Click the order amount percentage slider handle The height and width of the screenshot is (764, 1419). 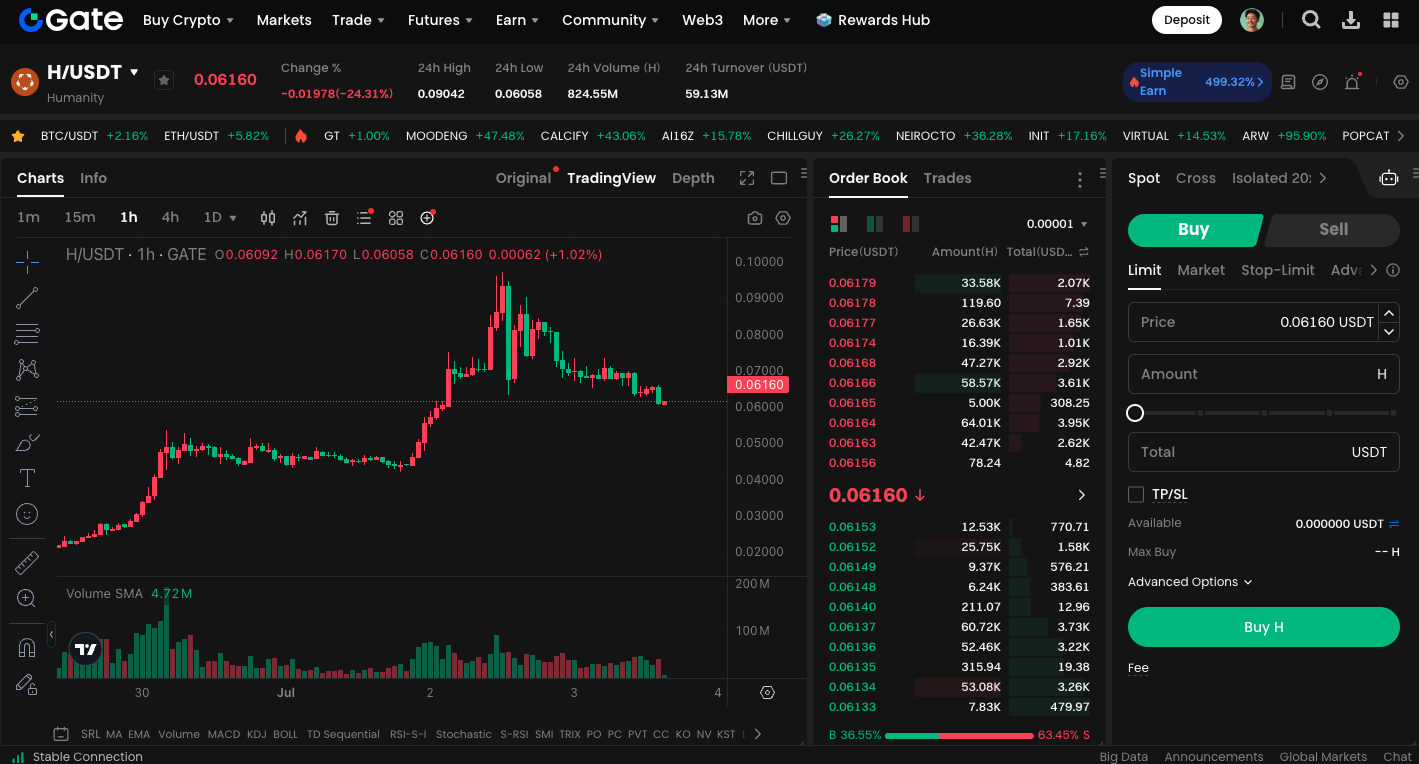pos(1135,413)
